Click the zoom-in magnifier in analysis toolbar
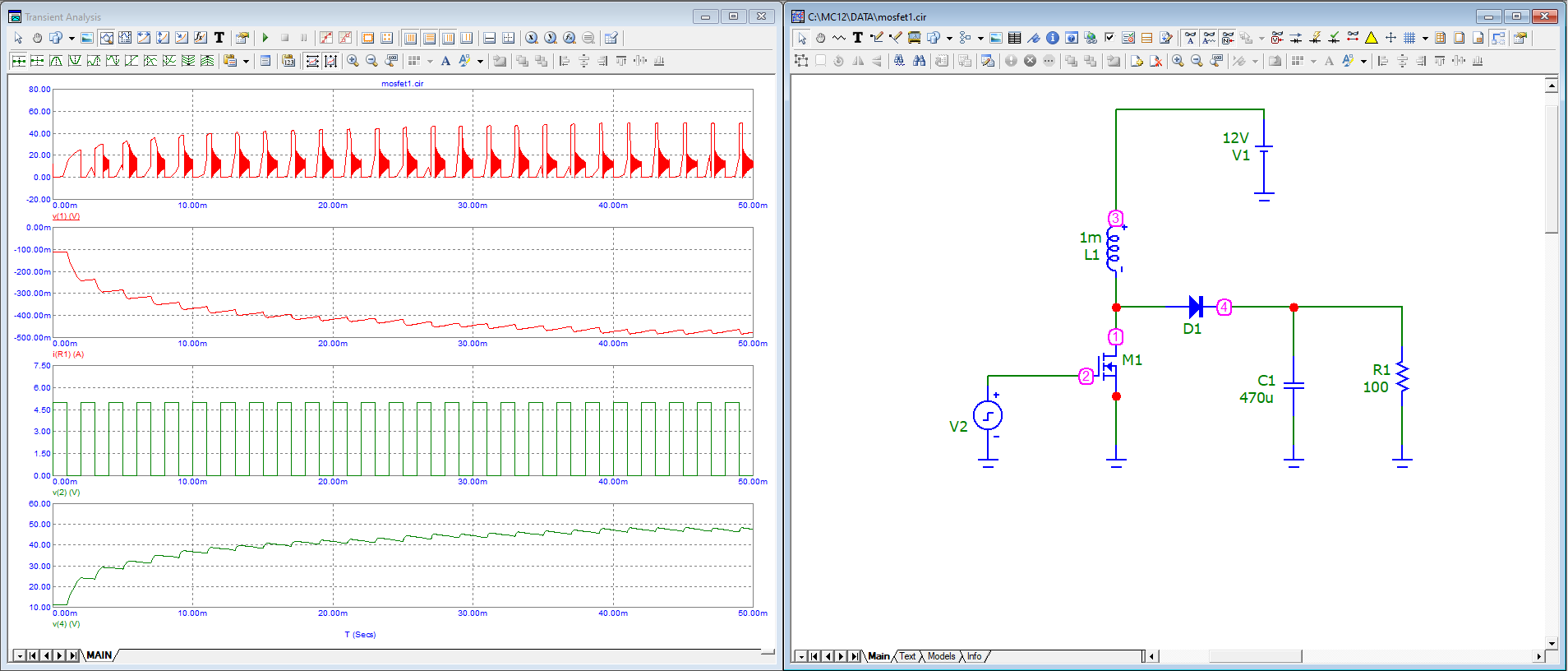 353,61
